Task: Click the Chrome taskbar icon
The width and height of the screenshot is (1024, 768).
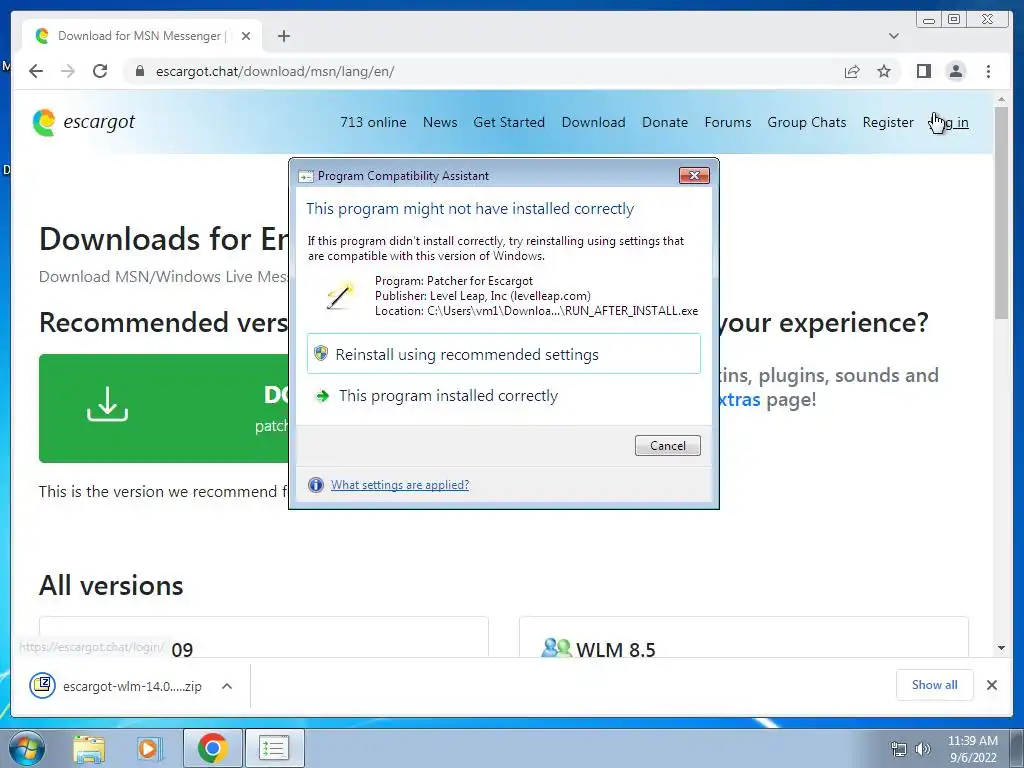Action: pos(212,748)
